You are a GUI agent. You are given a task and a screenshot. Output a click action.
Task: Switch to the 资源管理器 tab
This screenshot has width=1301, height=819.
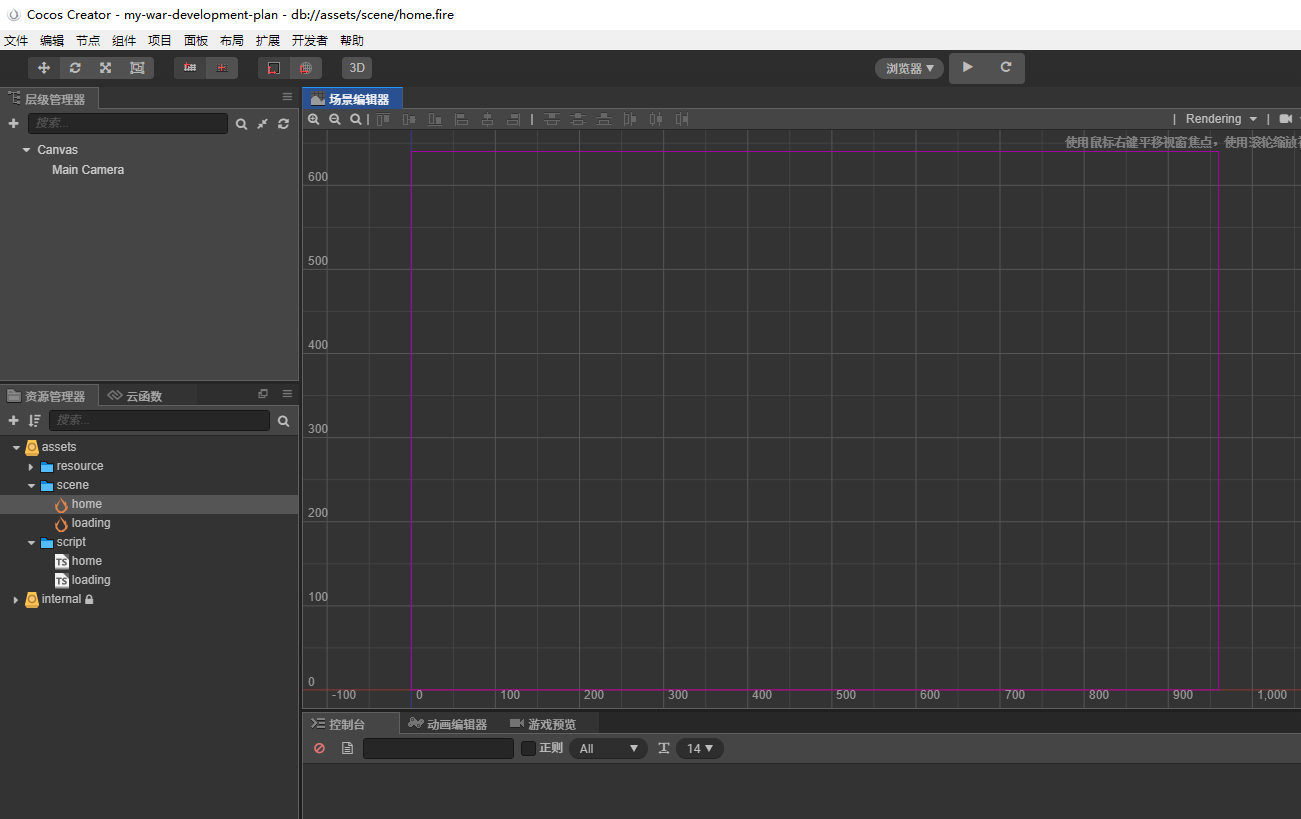(x=49, y=396)
